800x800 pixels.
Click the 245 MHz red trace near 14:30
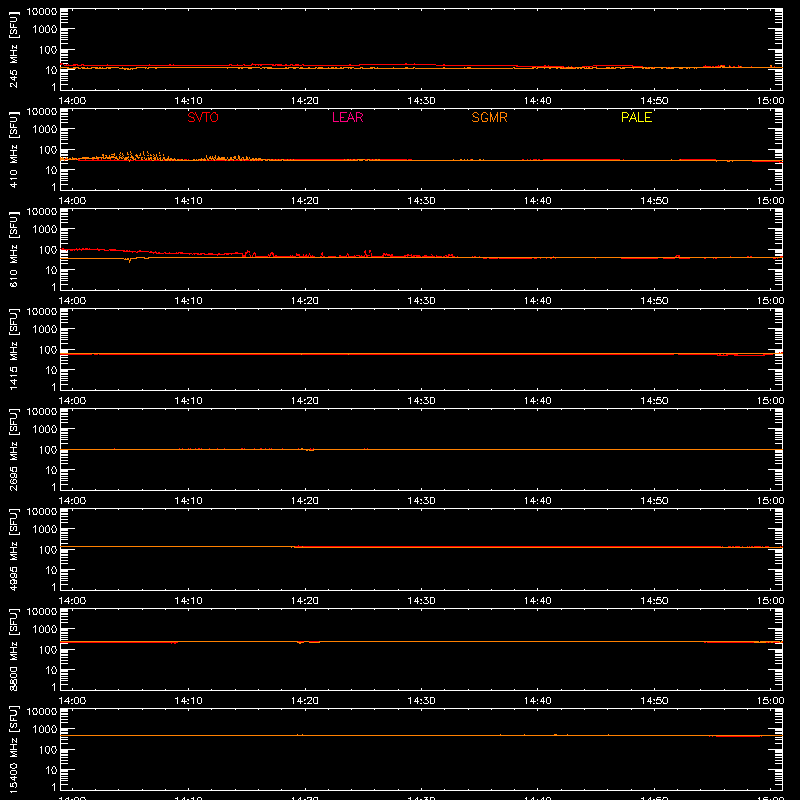(x=421, y=65)
